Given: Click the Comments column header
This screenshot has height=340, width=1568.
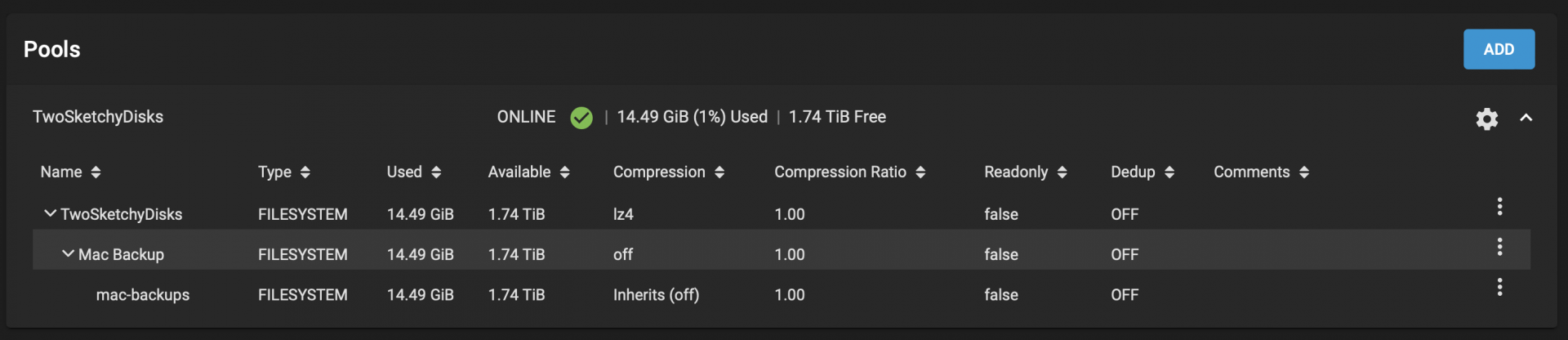Looking at the screenshot, I should point(1252,172).
